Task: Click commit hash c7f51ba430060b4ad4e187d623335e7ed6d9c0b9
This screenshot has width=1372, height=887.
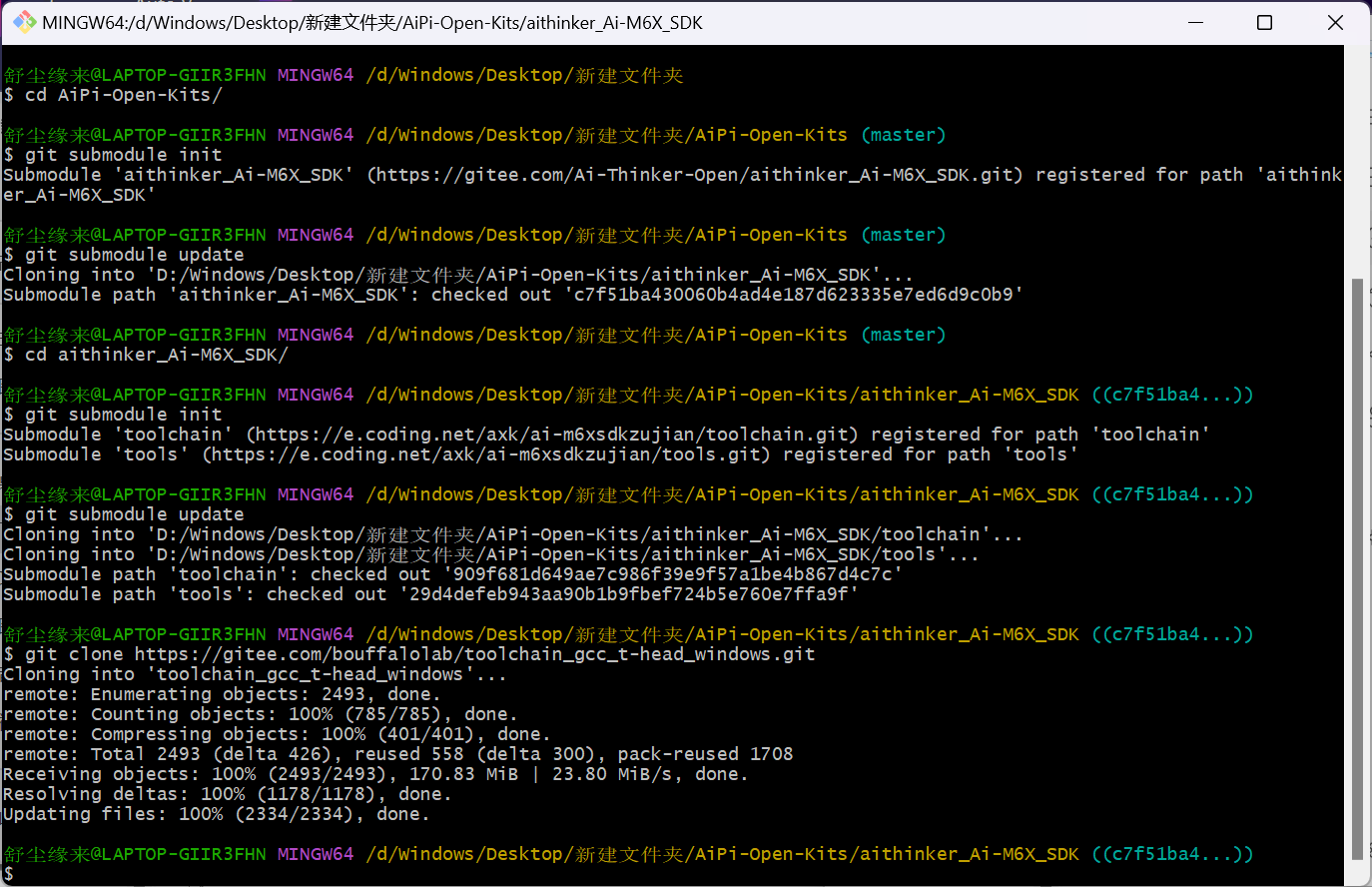Action: coord(794,295)
